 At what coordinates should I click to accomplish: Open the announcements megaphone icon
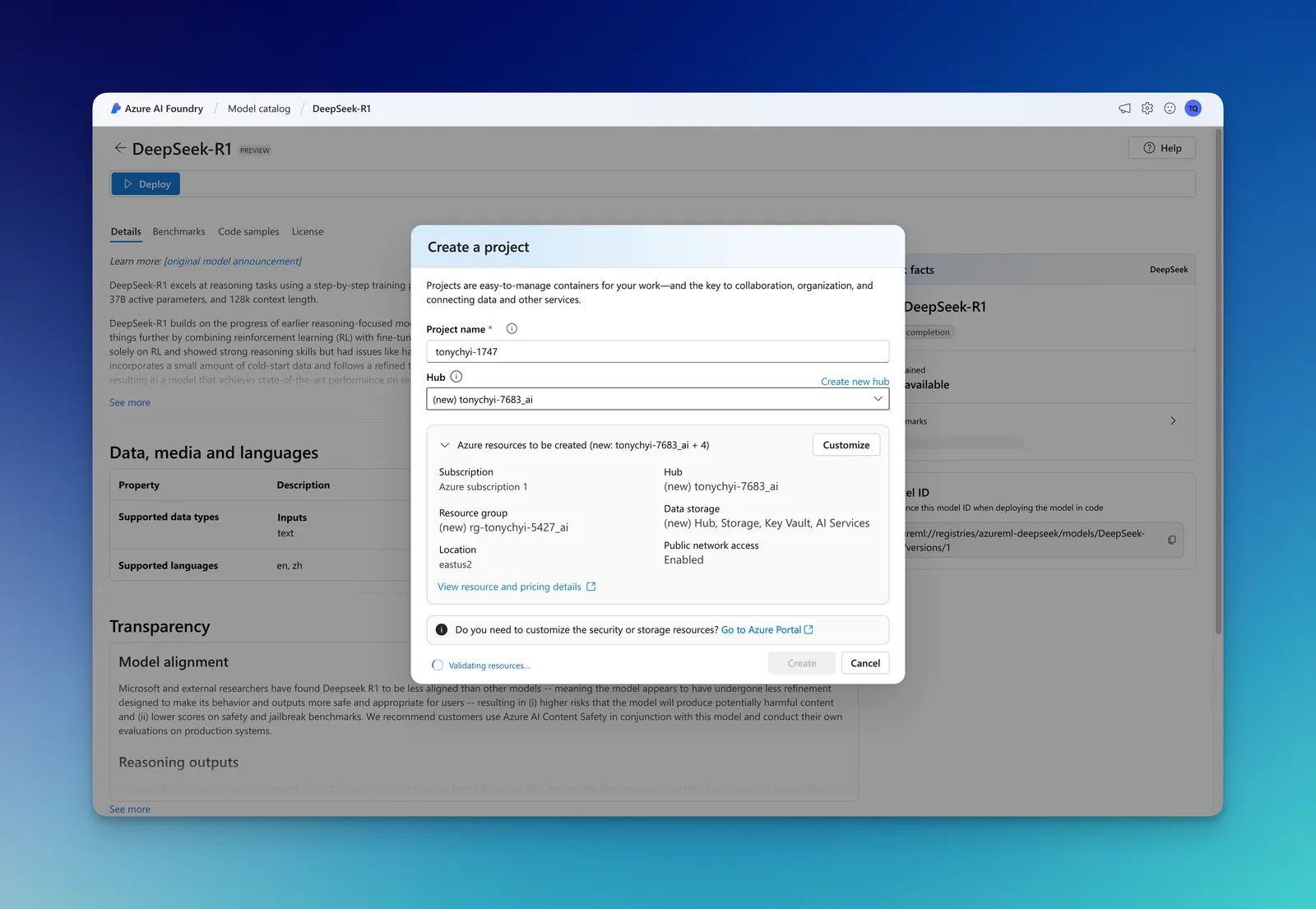[1124, 109]
